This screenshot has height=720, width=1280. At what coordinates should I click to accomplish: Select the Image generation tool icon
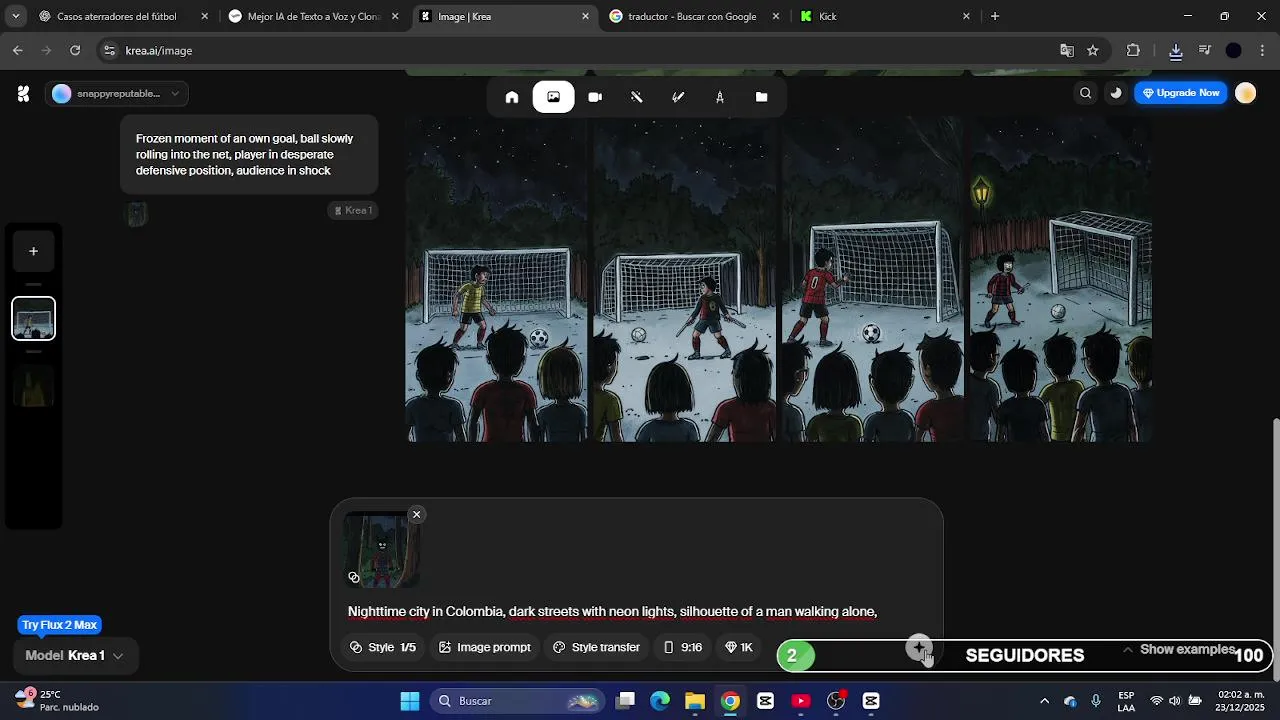[553, 97]
